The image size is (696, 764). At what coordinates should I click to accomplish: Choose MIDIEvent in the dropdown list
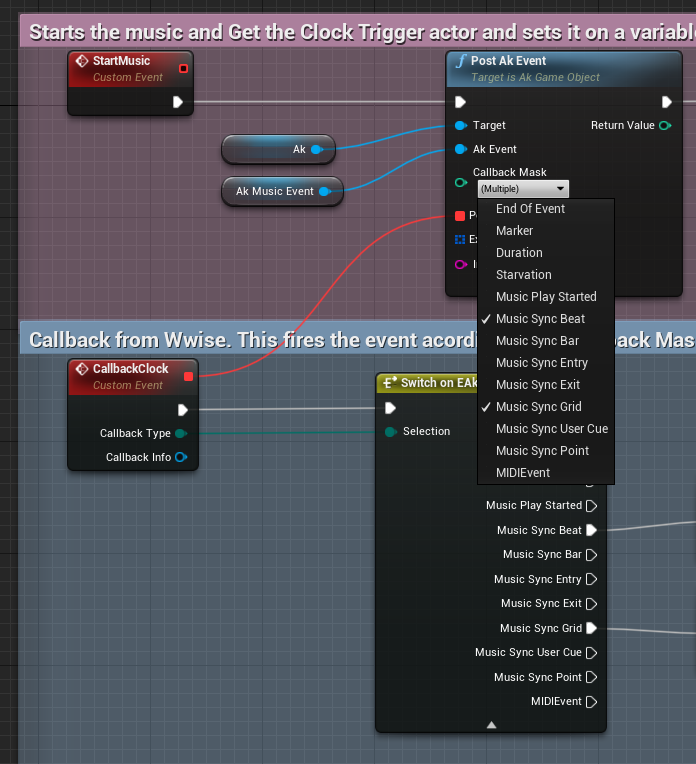click(x=522, y=473)
